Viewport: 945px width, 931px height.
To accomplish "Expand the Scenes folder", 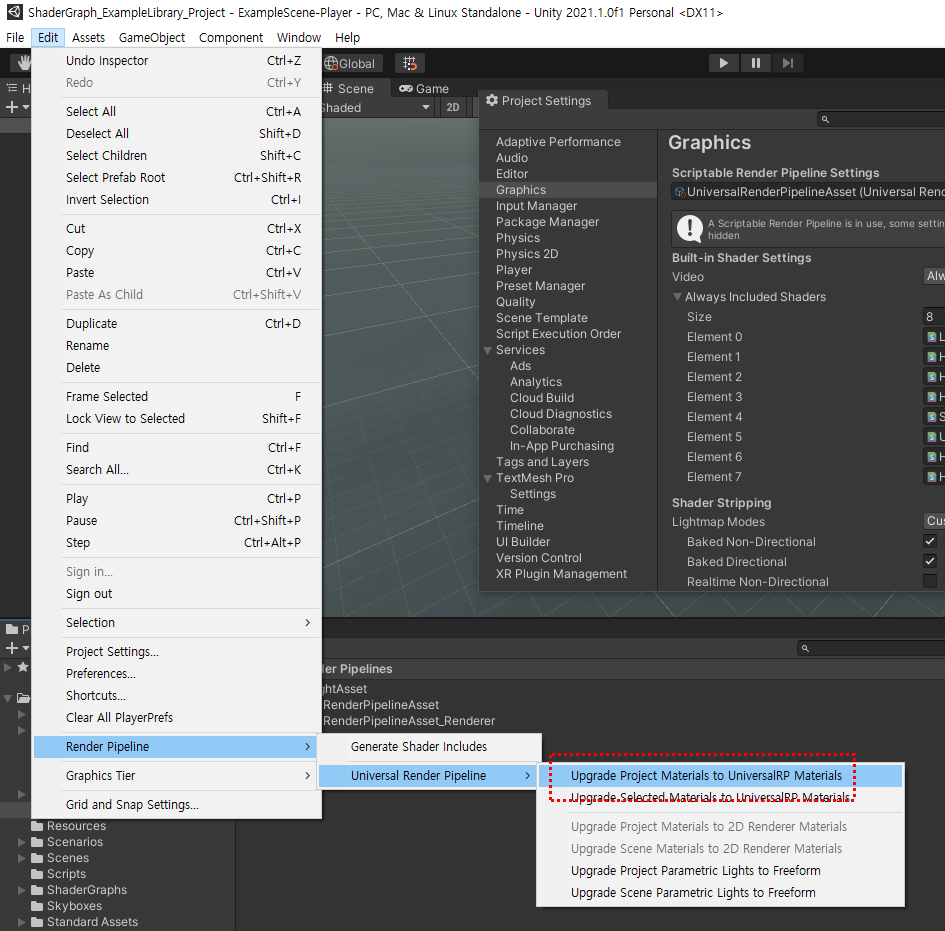I will click(22, 858).
